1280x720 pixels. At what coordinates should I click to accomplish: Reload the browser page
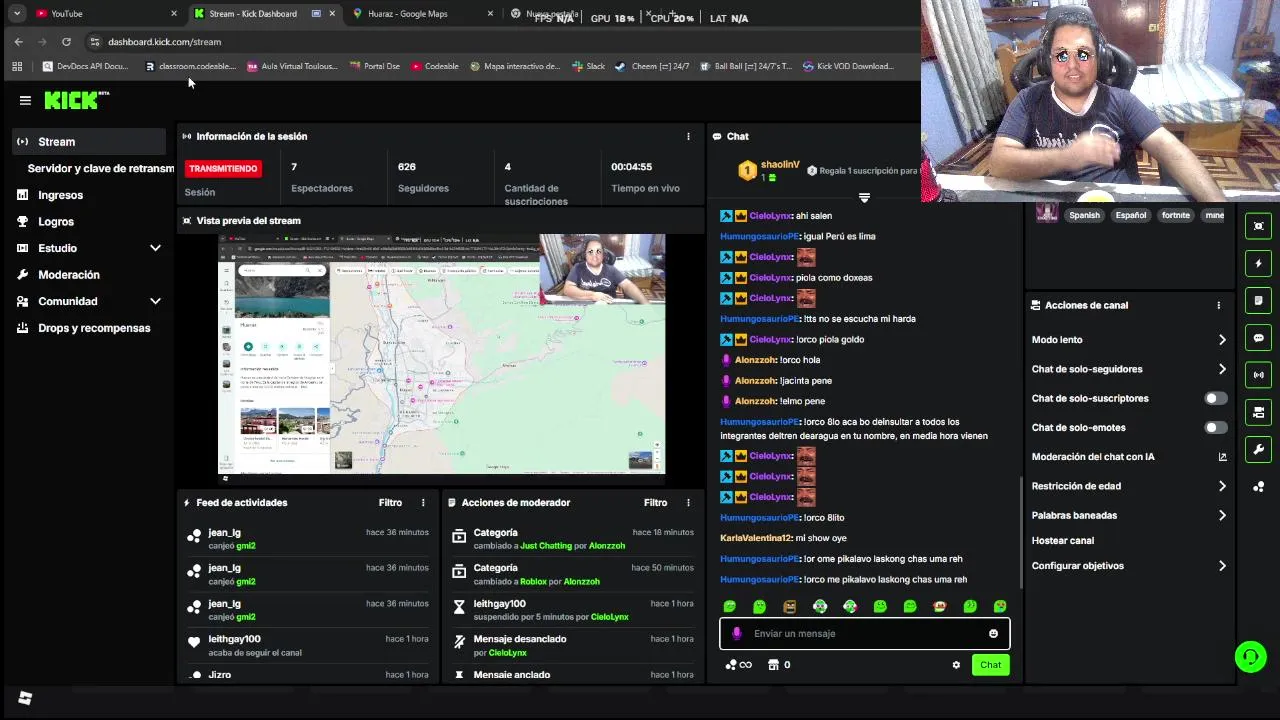coord(66,42)
